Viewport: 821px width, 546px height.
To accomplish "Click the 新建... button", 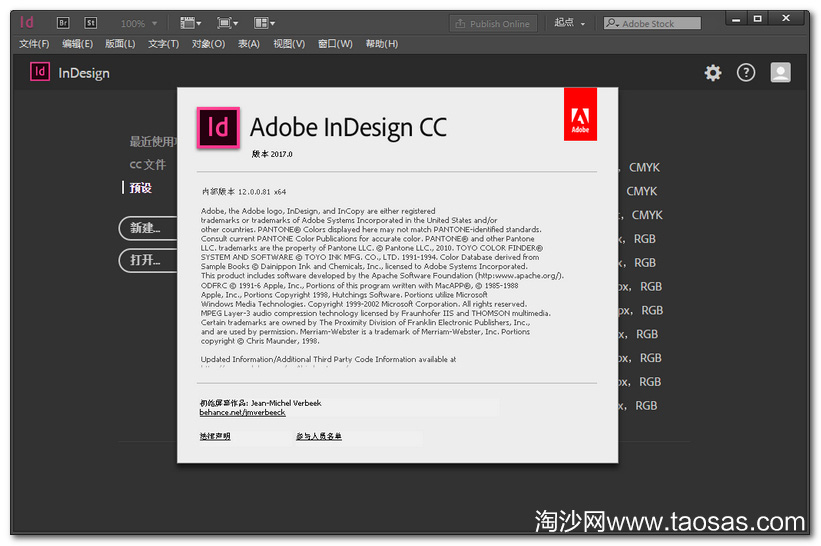I will 148,228.
